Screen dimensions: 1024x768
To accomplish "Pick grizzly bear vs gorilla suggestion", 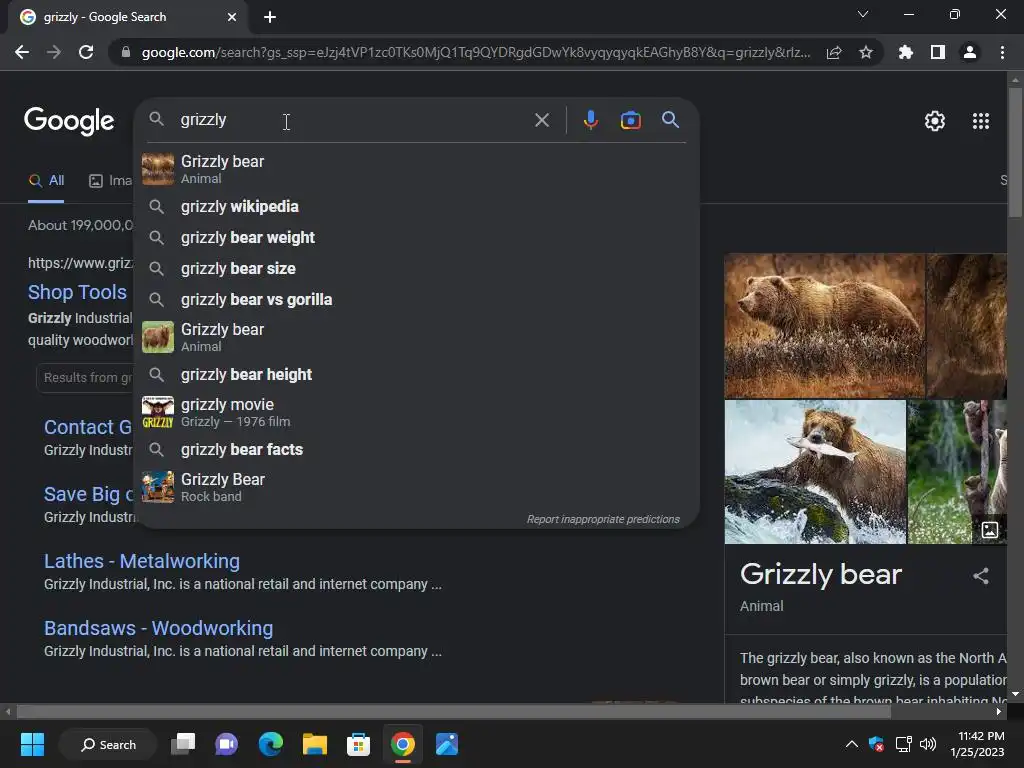I will tap(417, 300).
